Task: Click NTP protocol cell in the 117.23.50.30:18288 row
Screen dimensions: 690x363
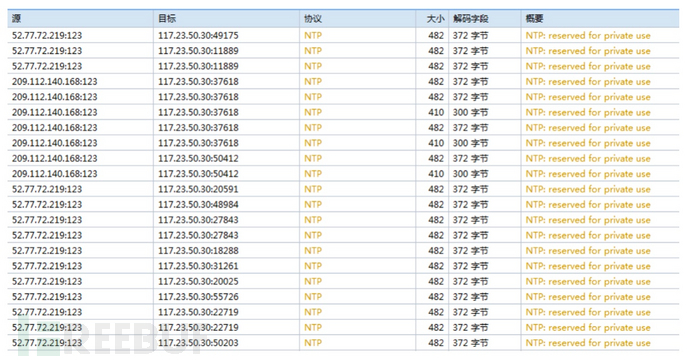Action: (x=313, y=251)
